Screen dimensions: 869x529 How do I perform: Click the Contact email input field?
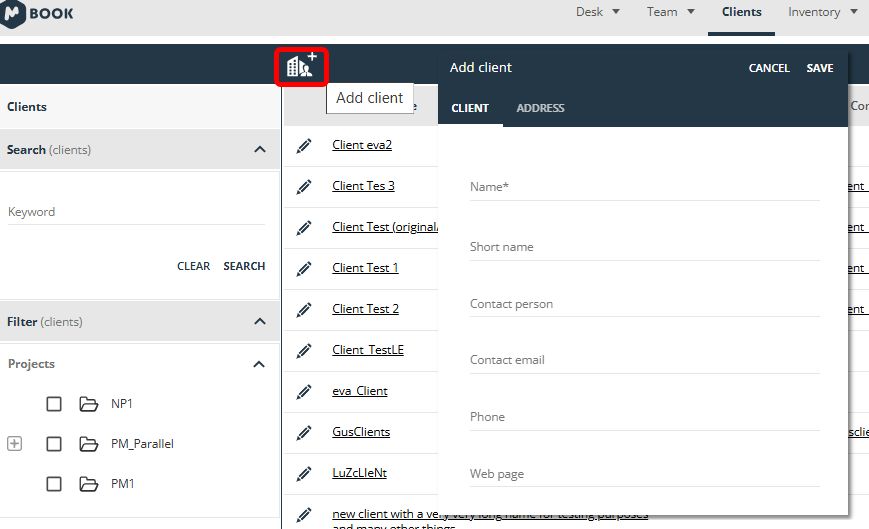(645, 360)
